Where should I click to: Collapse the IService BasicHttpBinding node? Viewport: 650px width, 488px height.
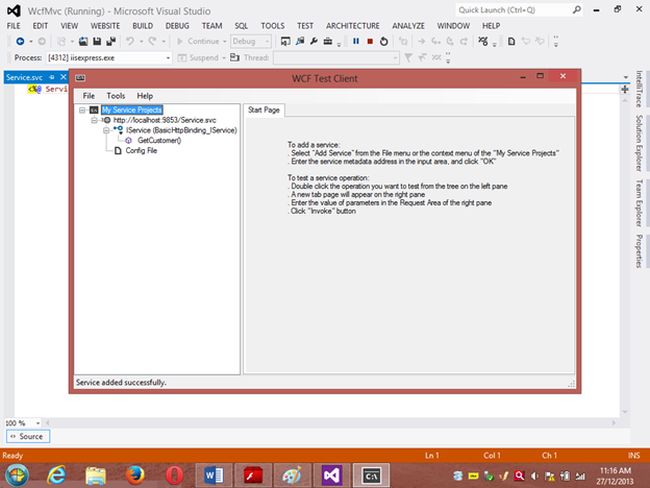pos(106,130)
